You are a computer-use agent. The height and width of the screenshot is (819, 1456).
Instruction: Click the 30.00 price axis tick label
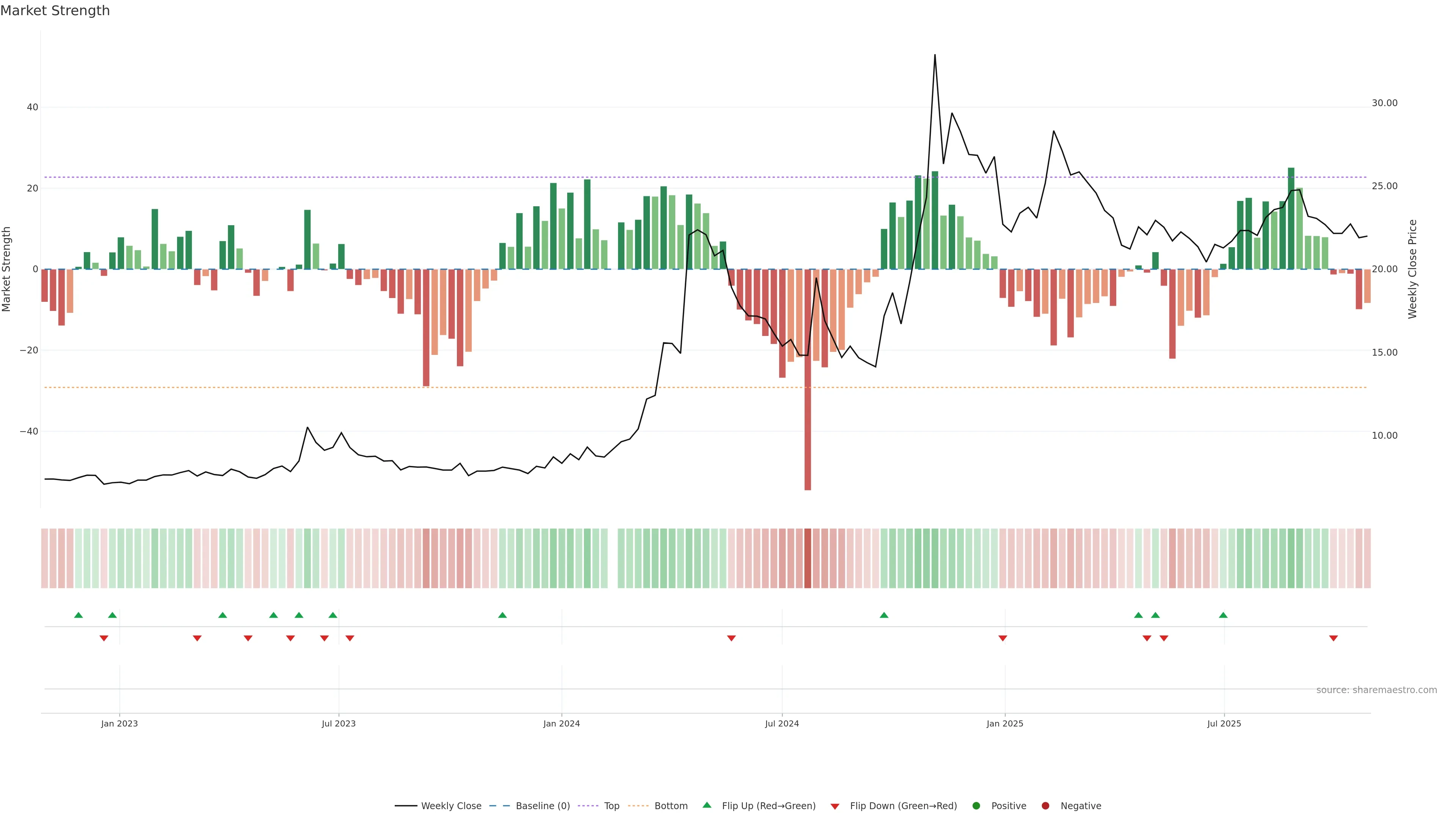[x=1384, y=103]
